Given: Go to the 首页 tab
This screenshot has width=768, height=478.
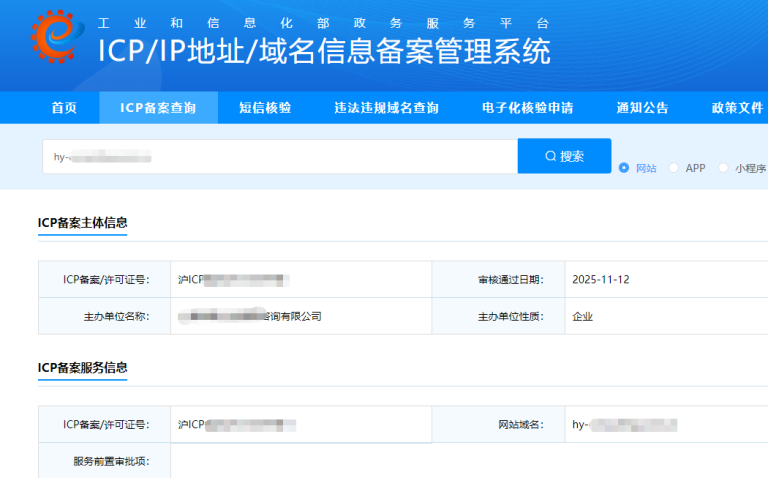Looking at the screenshot, I should tap(64, 108).
